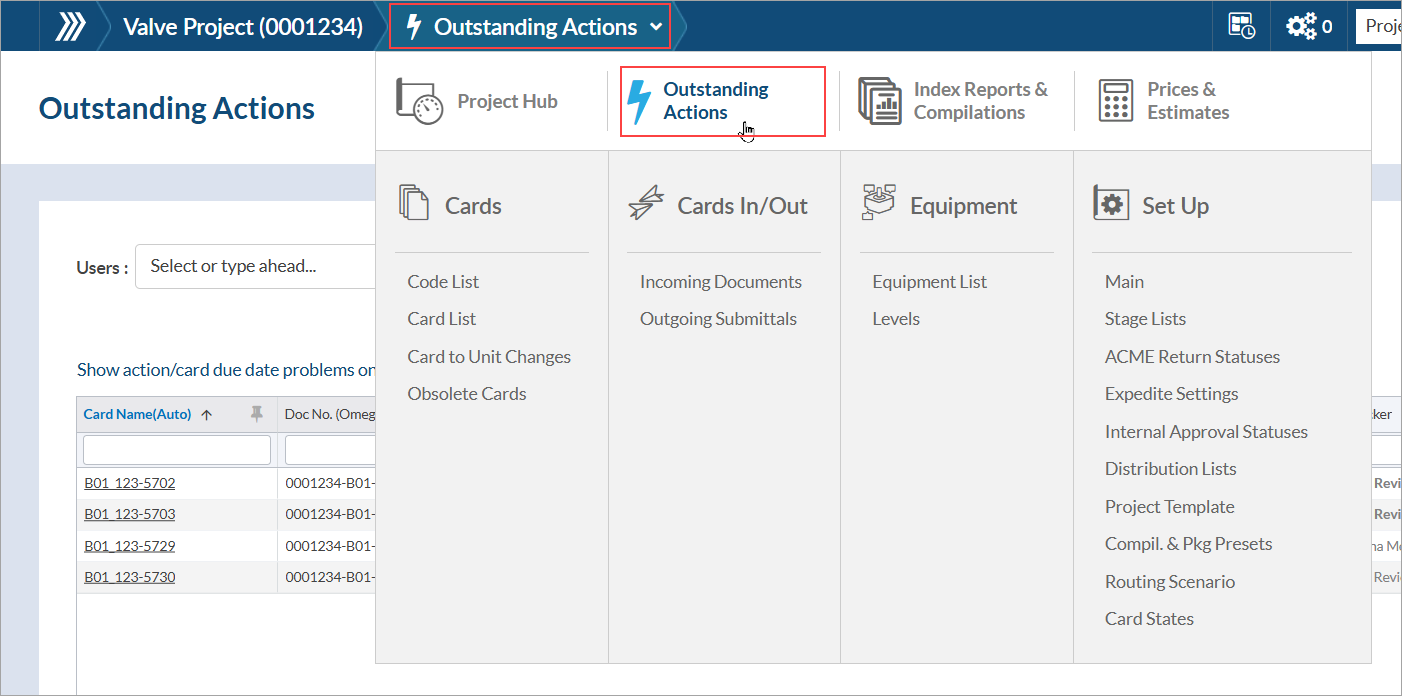Open the dashboard clock icon in header
Viewport: 1402px width, 696px height.
(x=1241, y=27)
